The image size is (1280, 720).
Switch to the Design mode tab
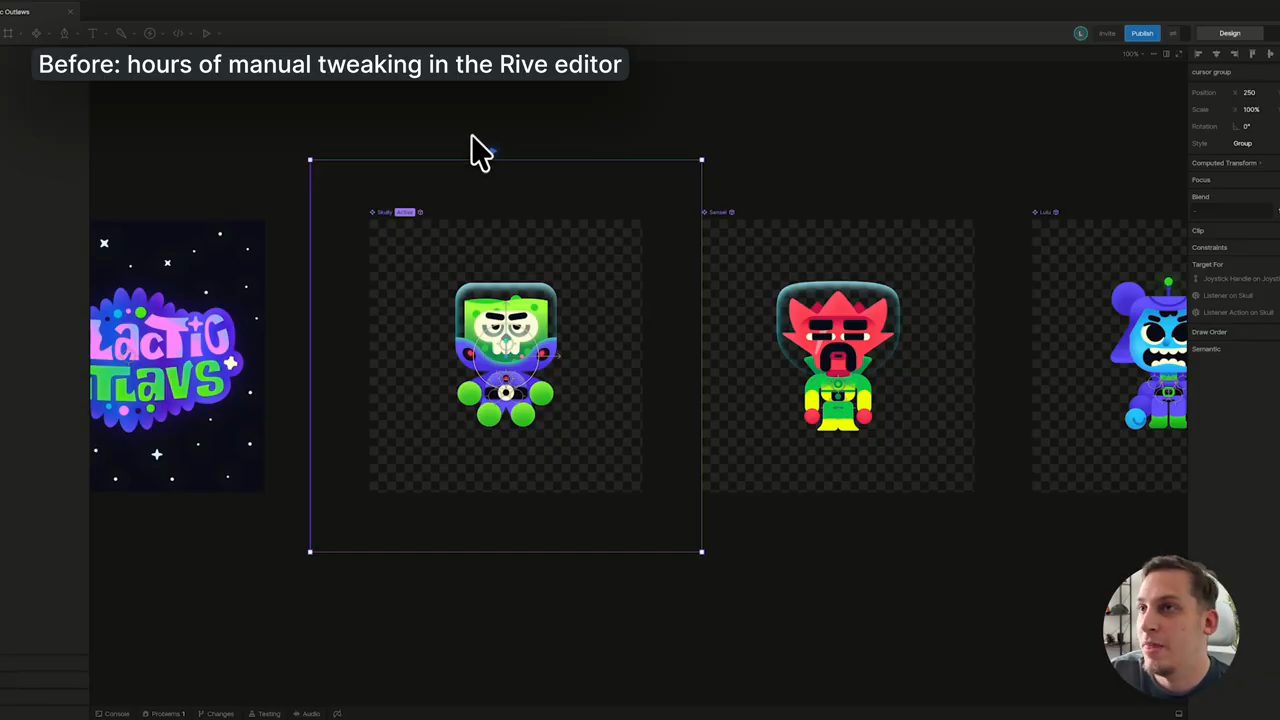click(1229, 33)
